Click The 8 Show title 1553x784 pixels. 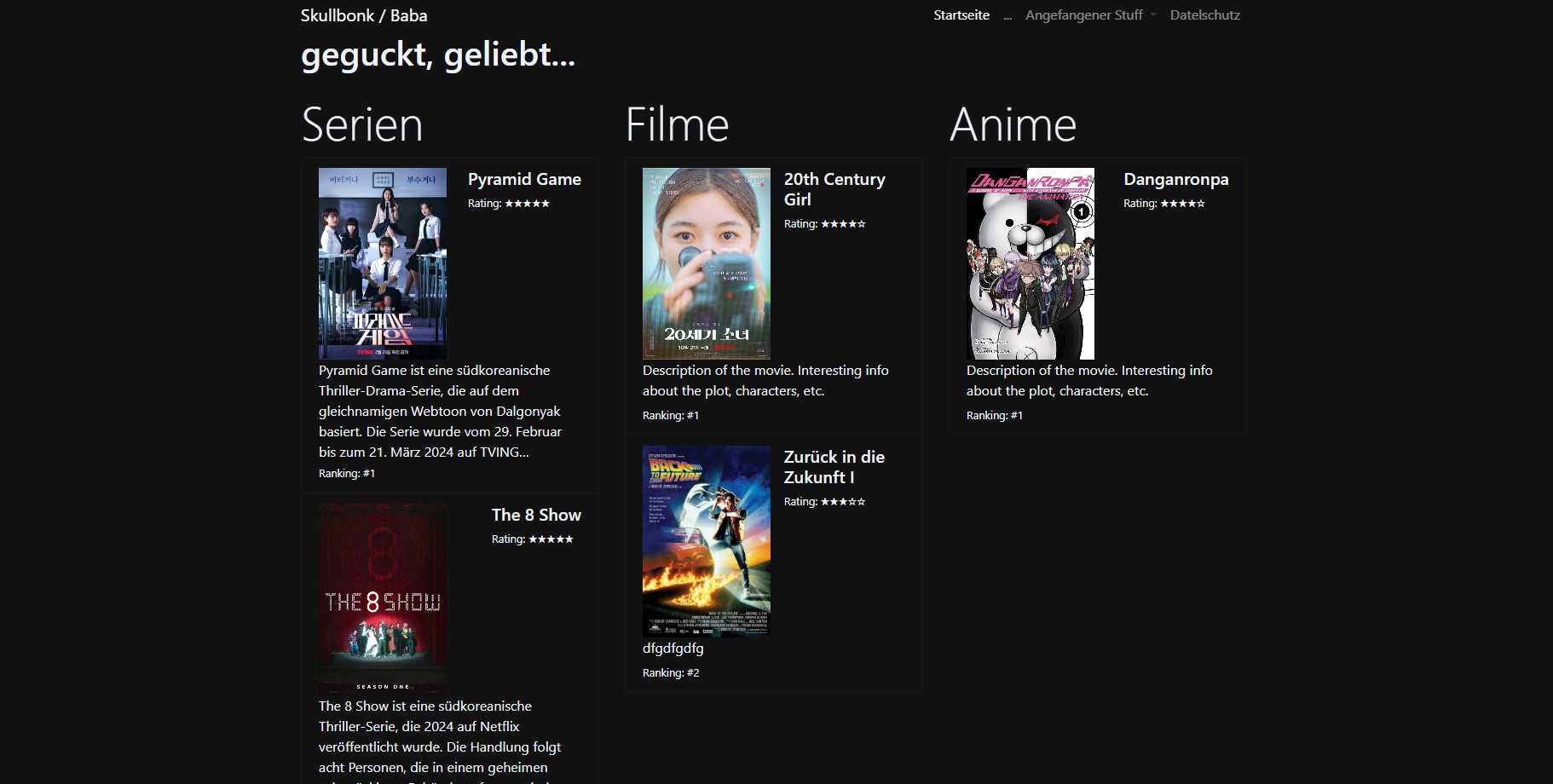click(536, 515)
